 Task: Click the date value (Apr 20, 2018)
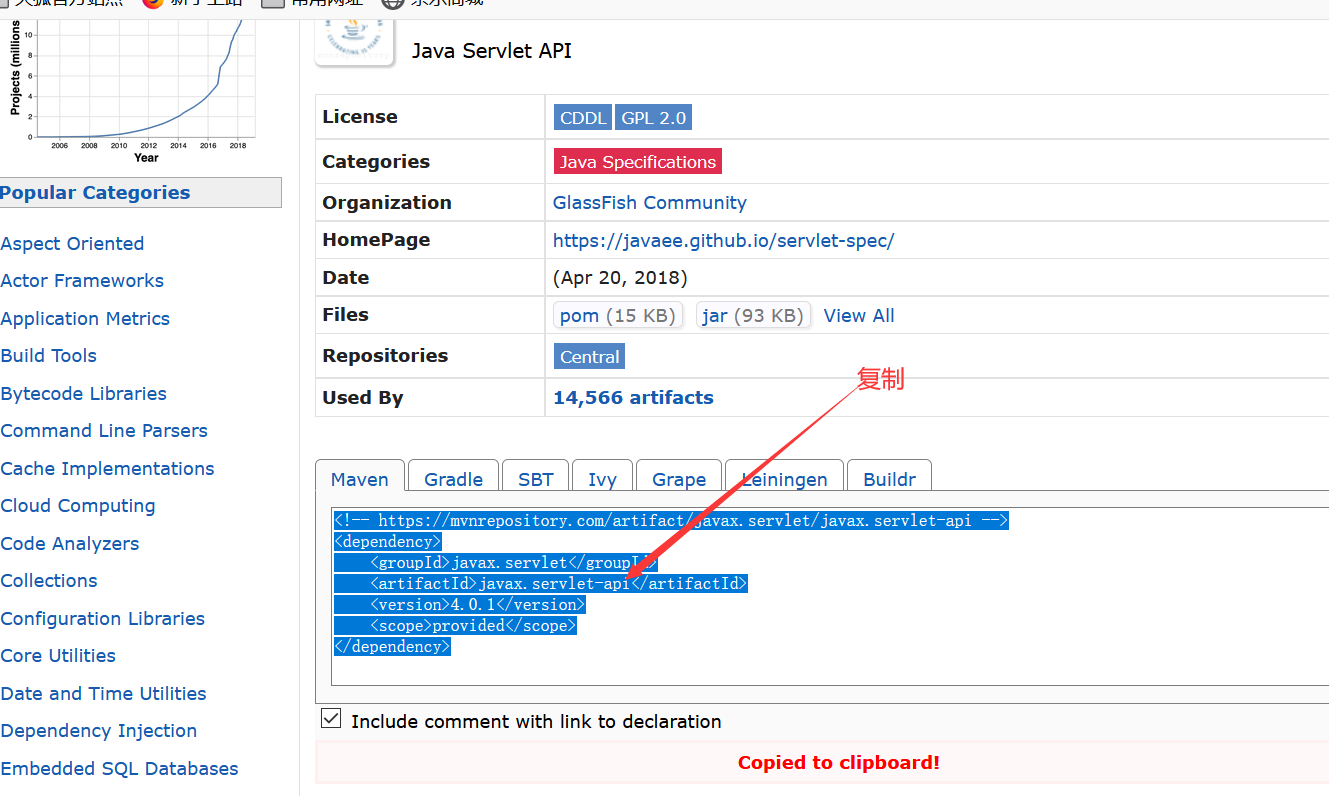click(x=620, y=278)
